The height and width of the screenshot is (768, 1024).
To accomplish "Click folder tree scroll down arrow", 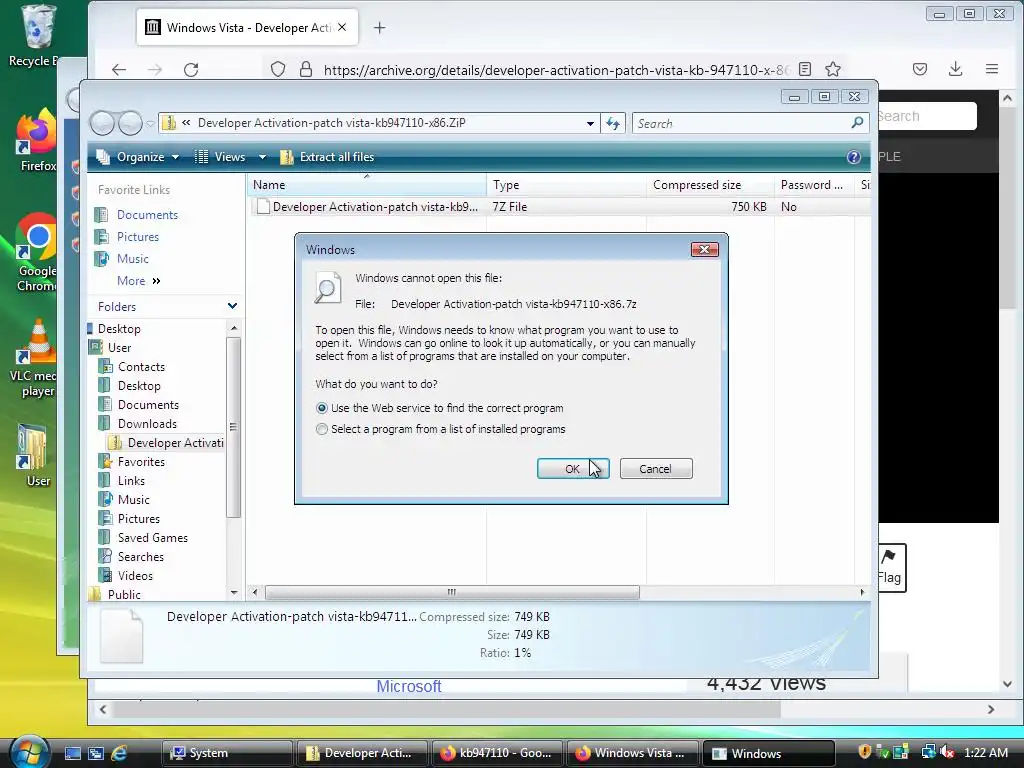I will point(234,592).
